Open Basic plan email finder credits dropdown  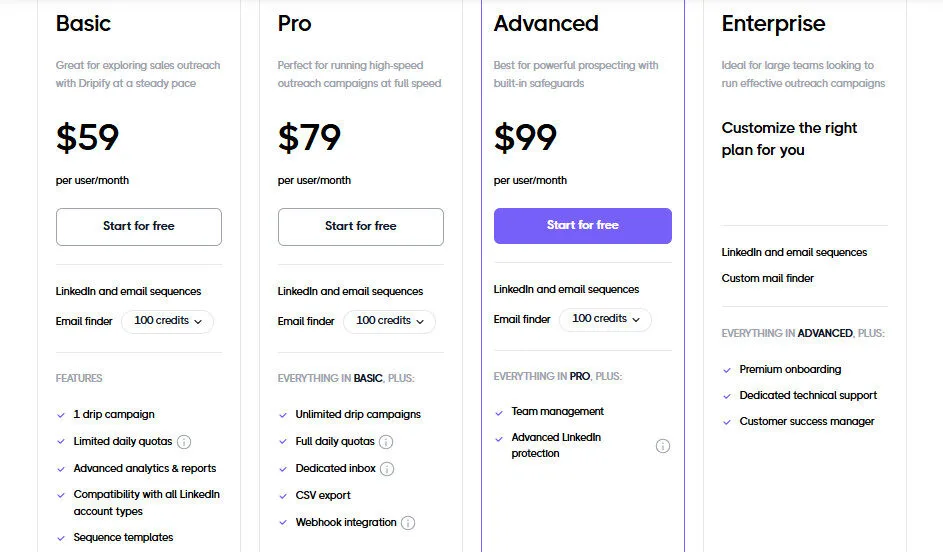[x=167, y=321]
